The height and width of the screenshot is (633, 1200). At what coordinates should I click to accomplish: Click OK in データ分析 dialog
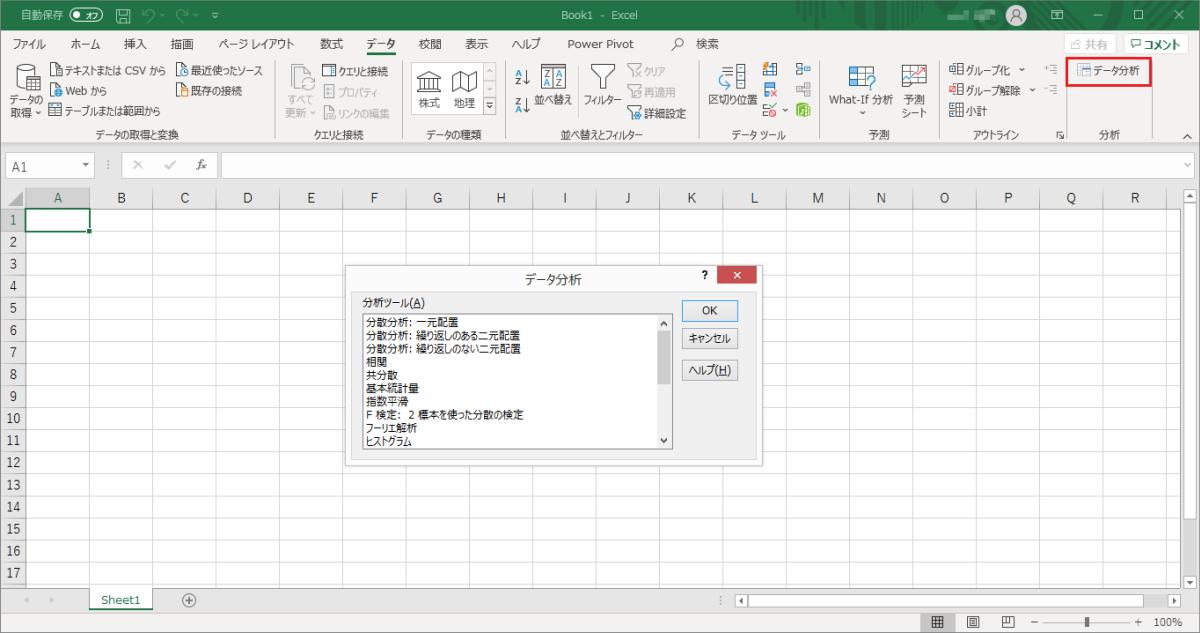[x=709, y=310]
